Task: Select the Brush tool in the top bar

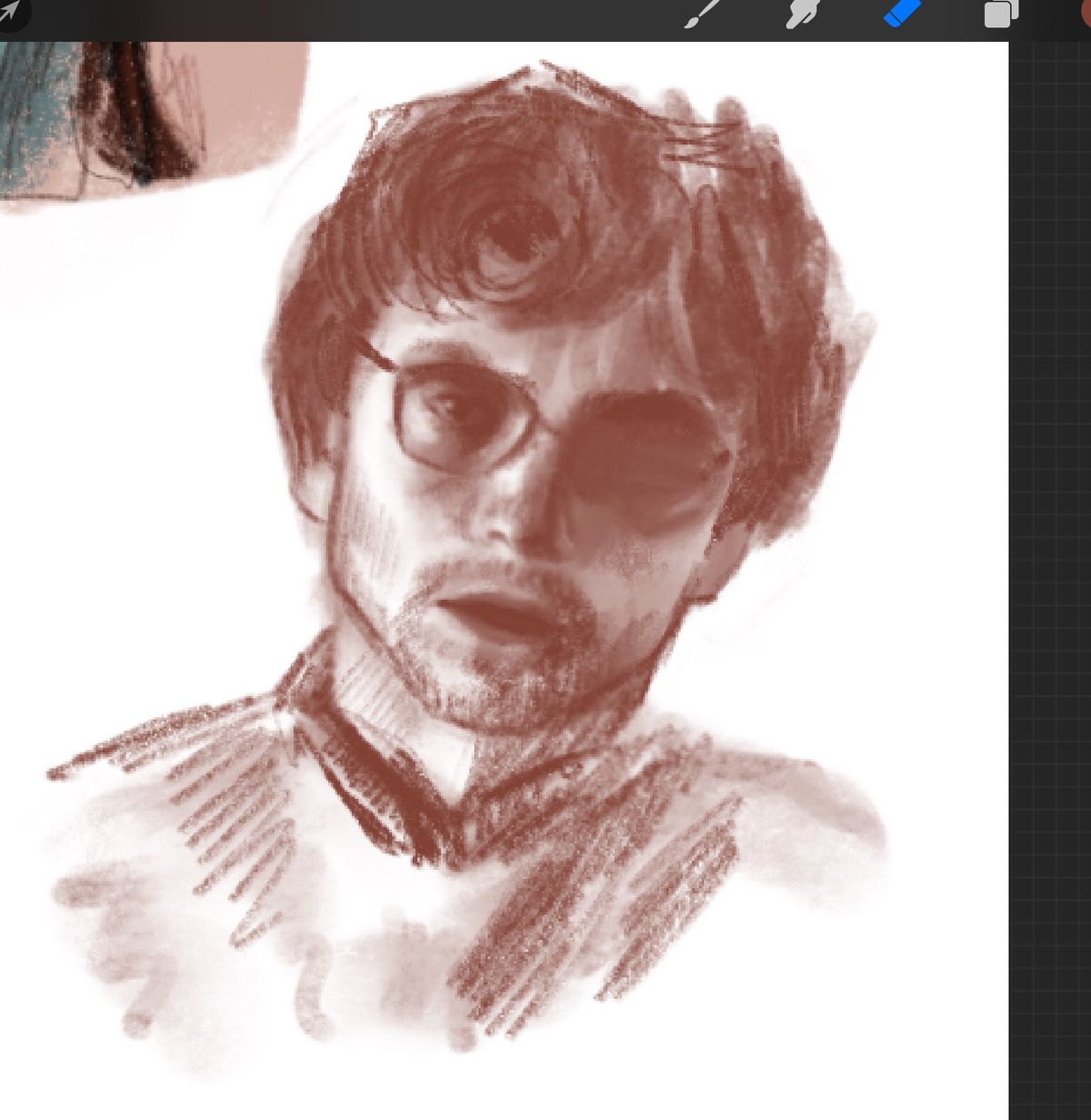Action: [x=702, y=14]
